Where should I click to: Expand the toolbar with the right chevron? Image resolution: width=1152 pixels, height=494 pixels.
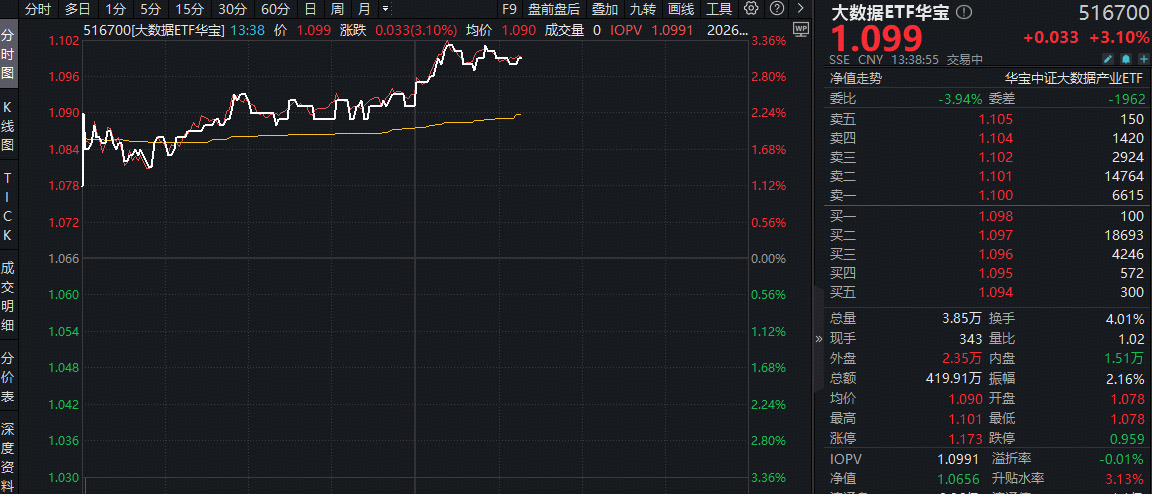[x=798, y=9]
